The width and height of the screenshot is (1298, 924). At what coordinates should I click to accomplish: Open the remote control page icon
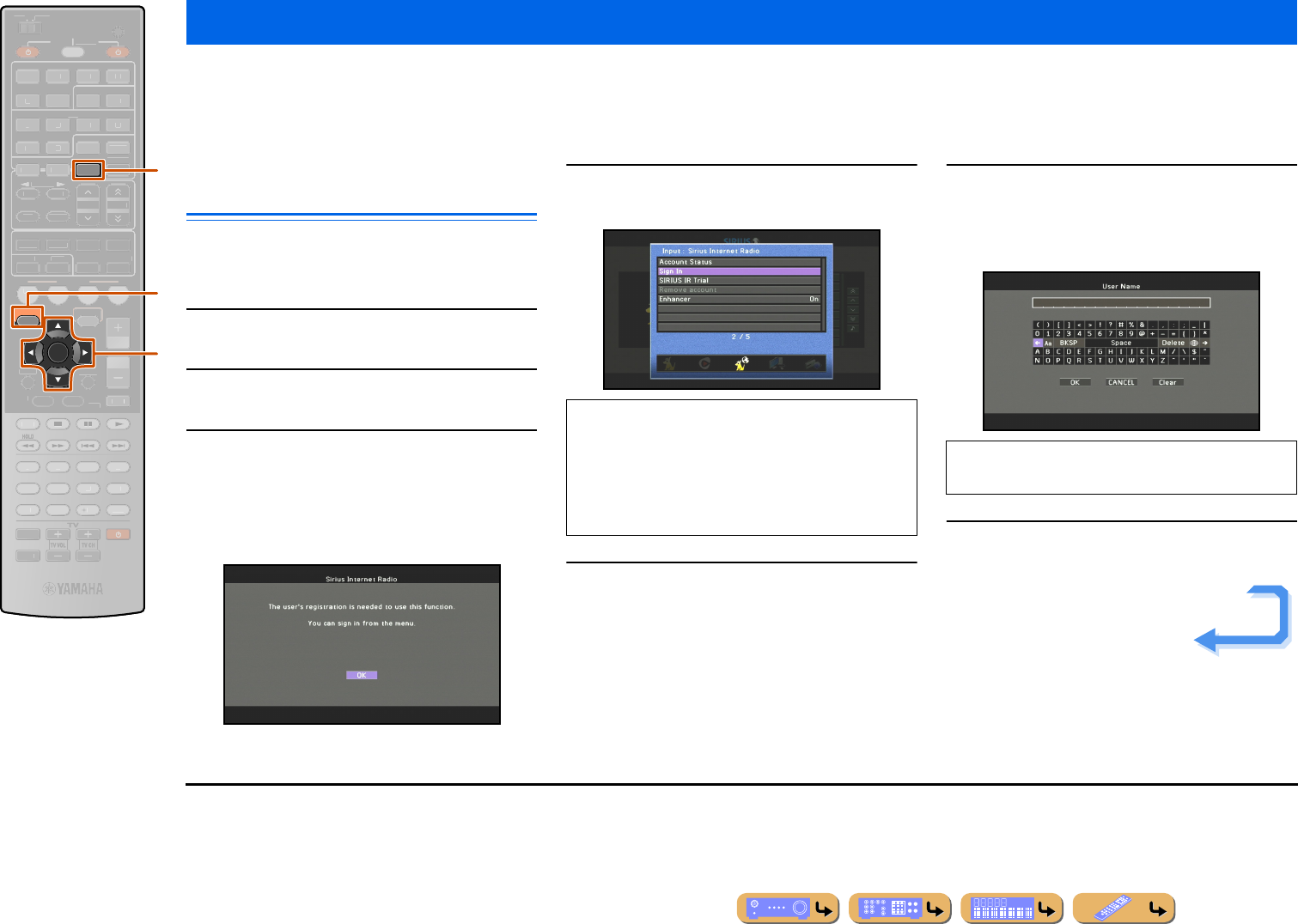pos(1124,908)
